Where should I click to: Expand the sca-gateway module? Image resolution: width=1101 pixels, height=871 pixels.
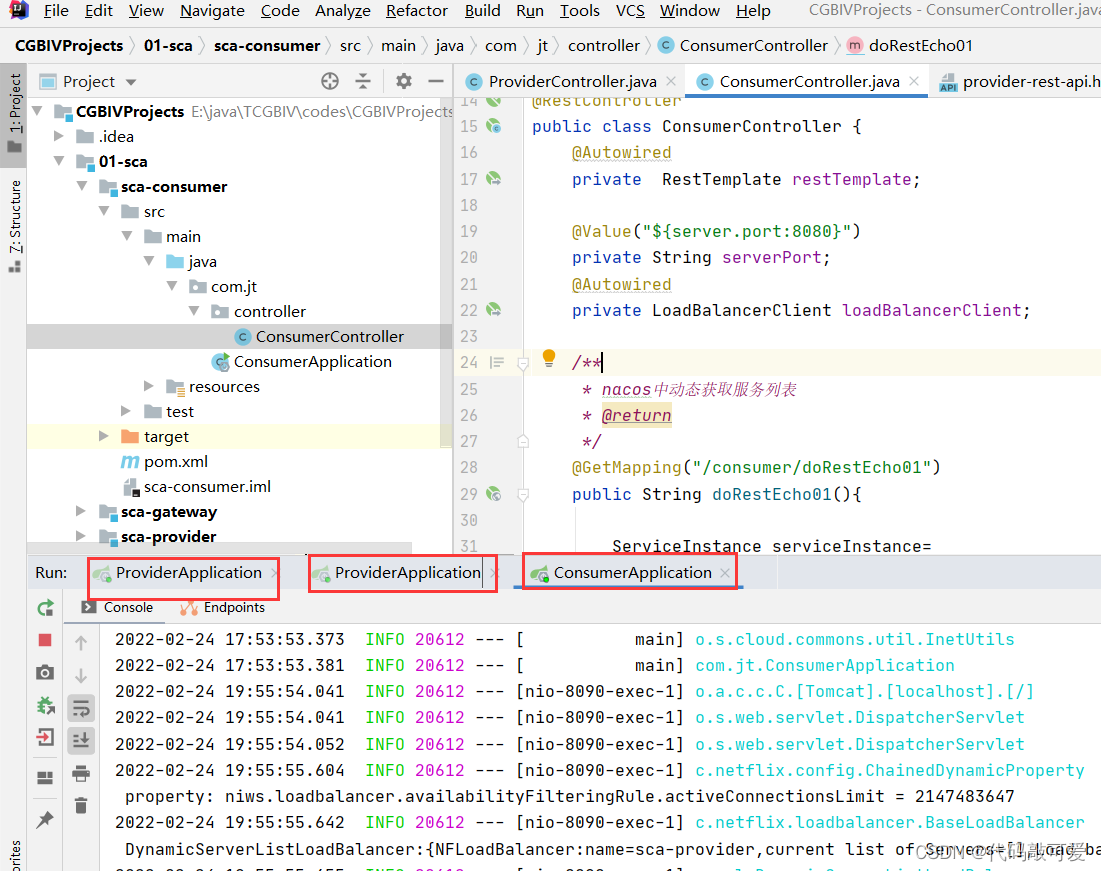click(x=81, y=511)
